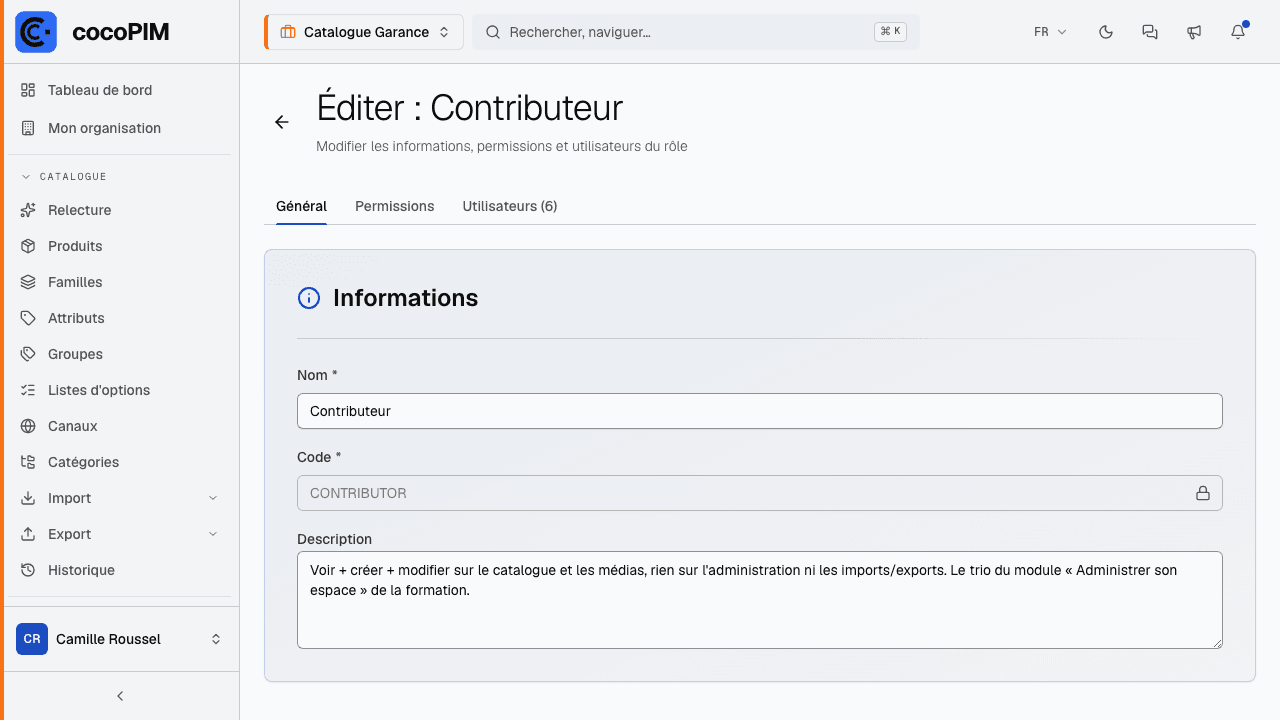Open Tableau de bord from sidebar
The image size is (1280, 720).
pos(120,90)
